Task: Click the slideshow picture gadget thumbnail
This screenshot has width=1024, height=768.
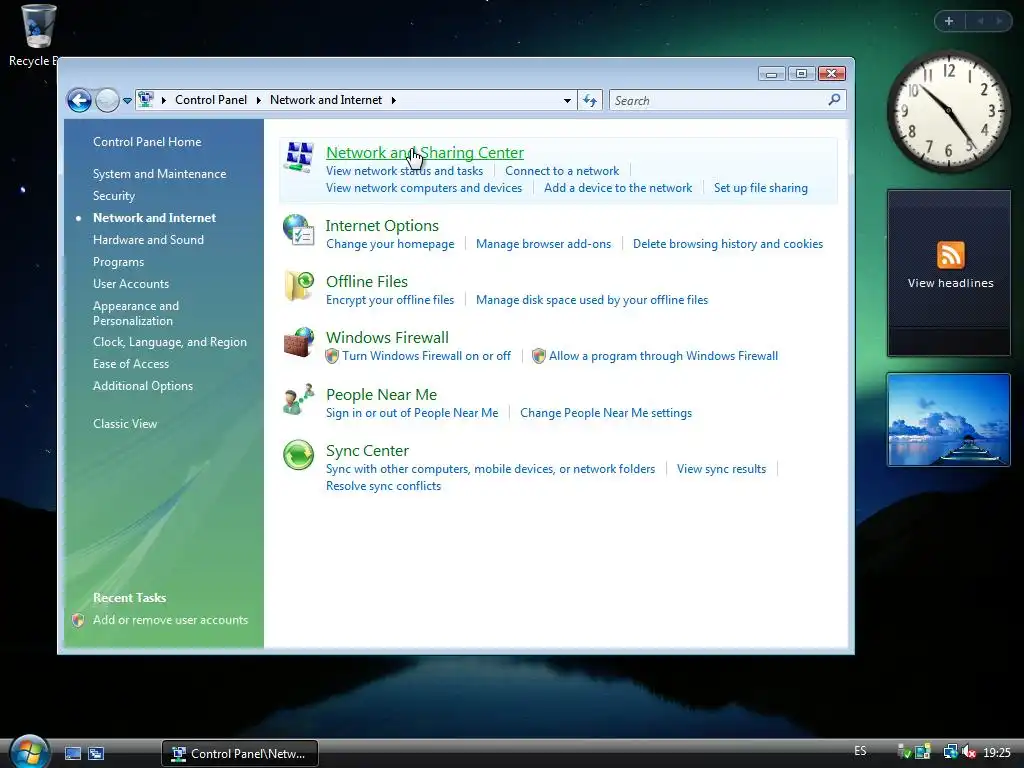Action: [x=948, y=420]
